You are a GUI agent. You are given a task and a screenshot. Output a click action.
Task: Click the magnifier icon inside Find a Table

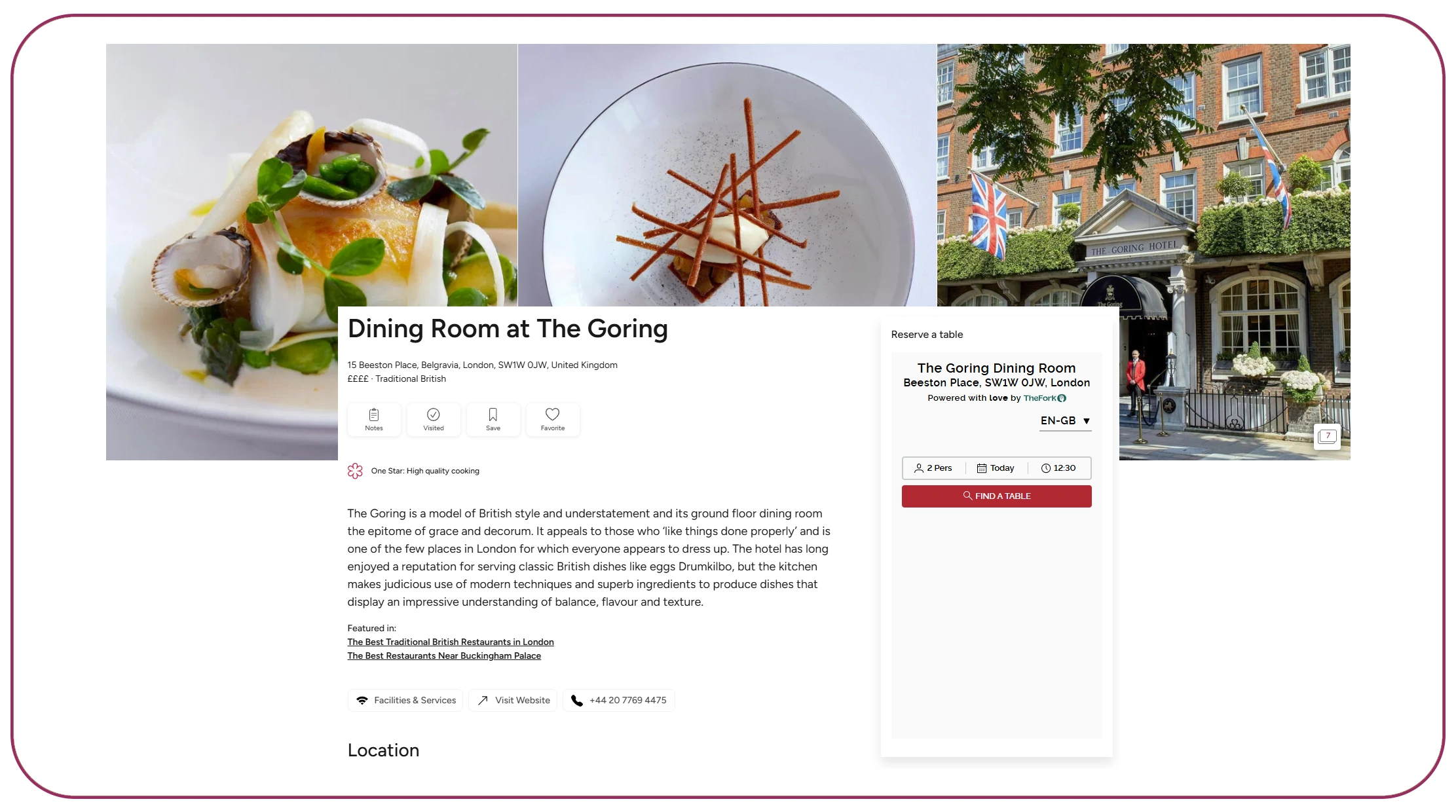967,496
